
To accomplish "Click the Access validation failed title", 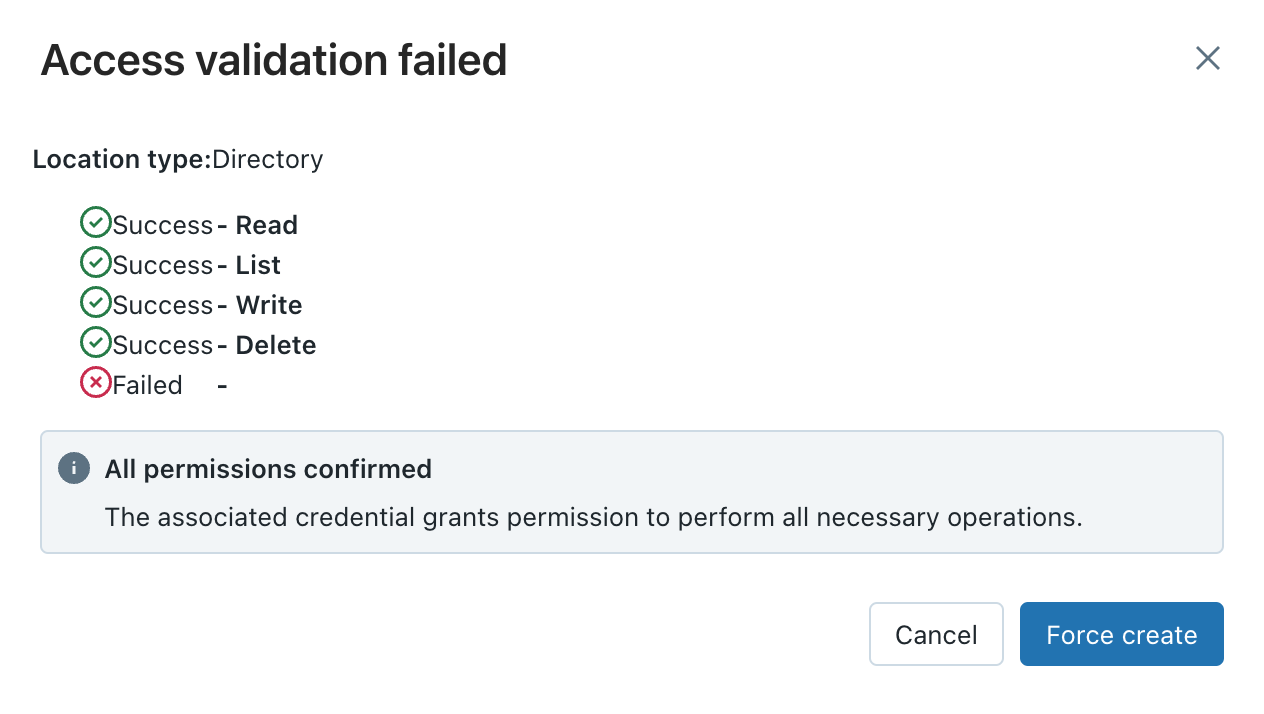I will [273, 60].
